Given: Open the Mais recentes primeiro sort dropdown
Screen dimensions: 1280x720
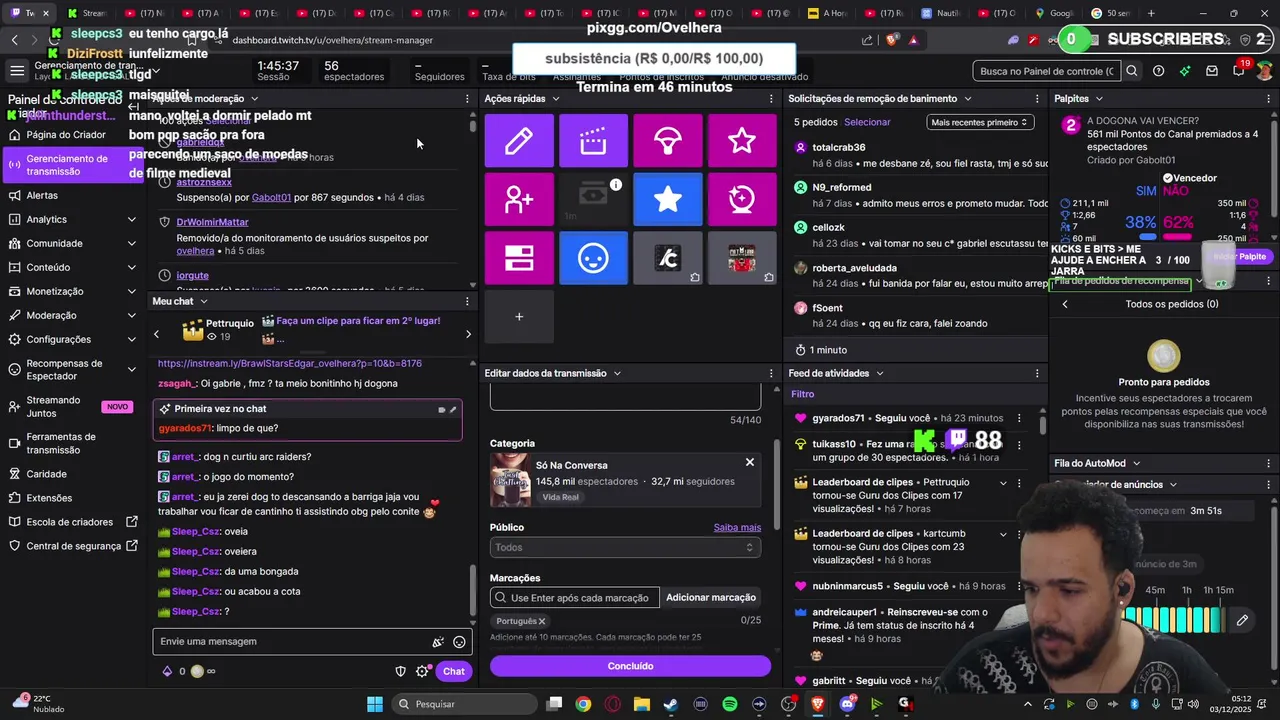Looking at the screenshot, I should pos(978,122).
